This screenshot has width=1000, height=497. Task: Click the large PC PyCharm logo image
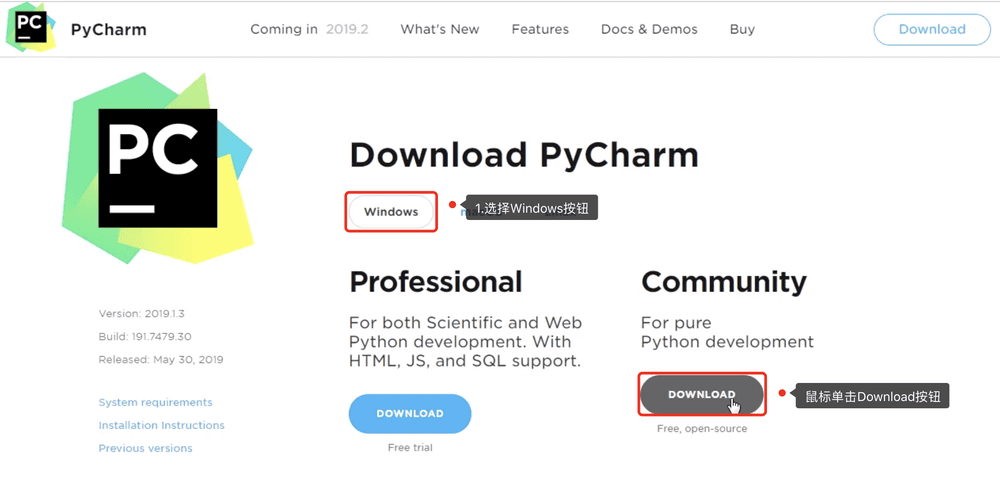(x=158, y=168)
